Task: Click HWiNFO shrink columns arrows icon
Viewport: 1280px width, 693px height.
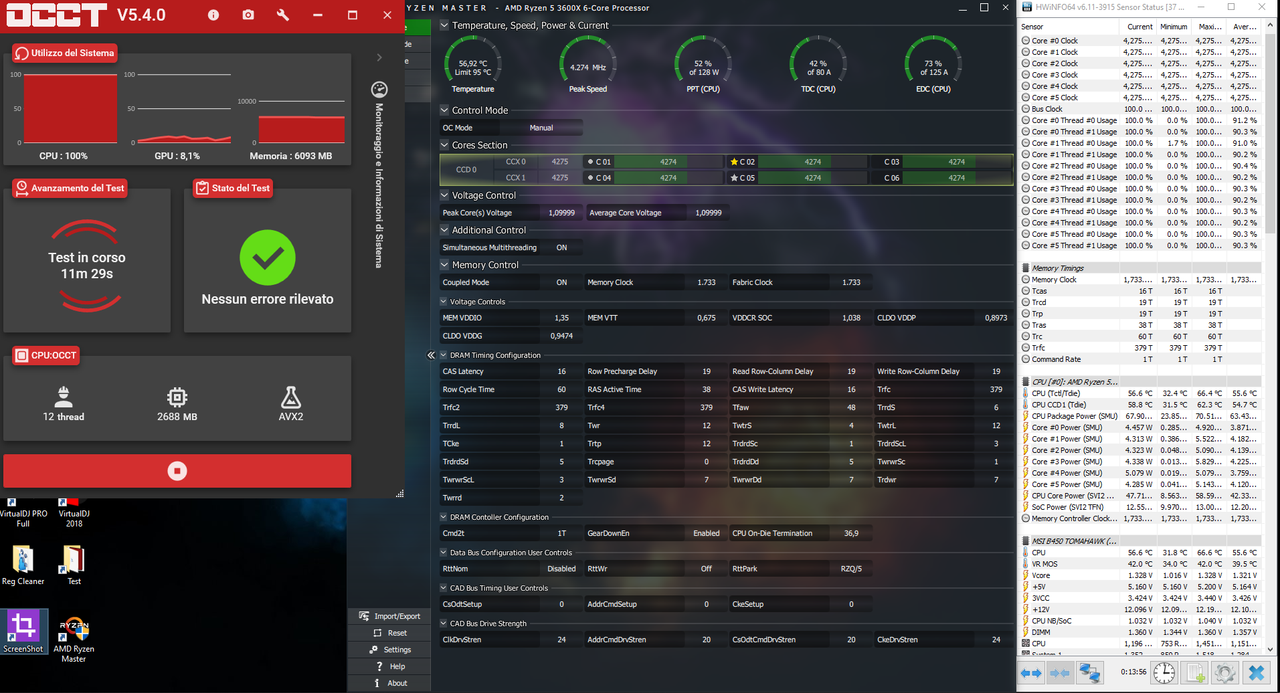Action: tap(1060, 673)
